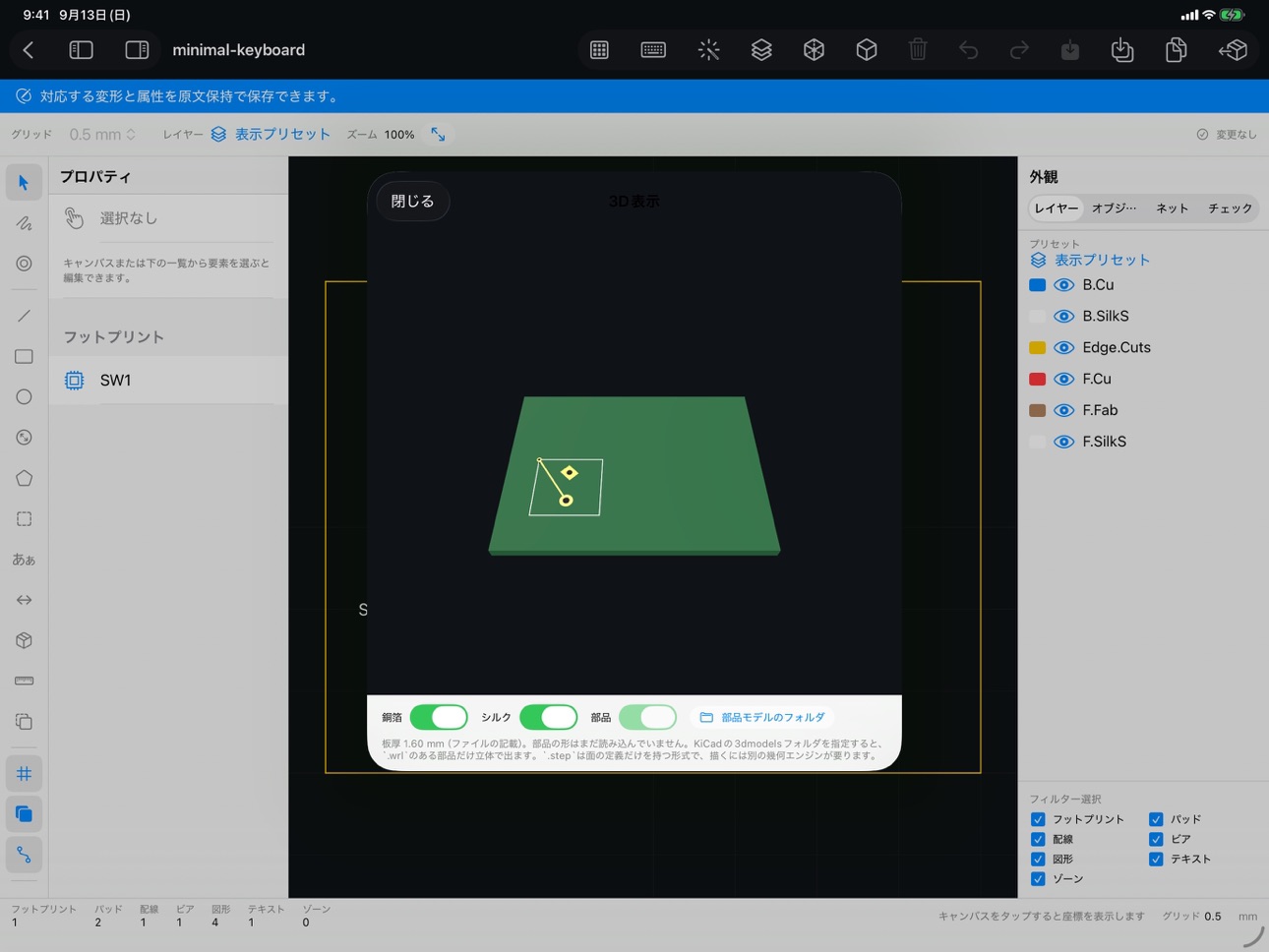The image size is (1269, 952).
Task: Click the solid cube icon in toolbar
Action: tap(866, 50)
